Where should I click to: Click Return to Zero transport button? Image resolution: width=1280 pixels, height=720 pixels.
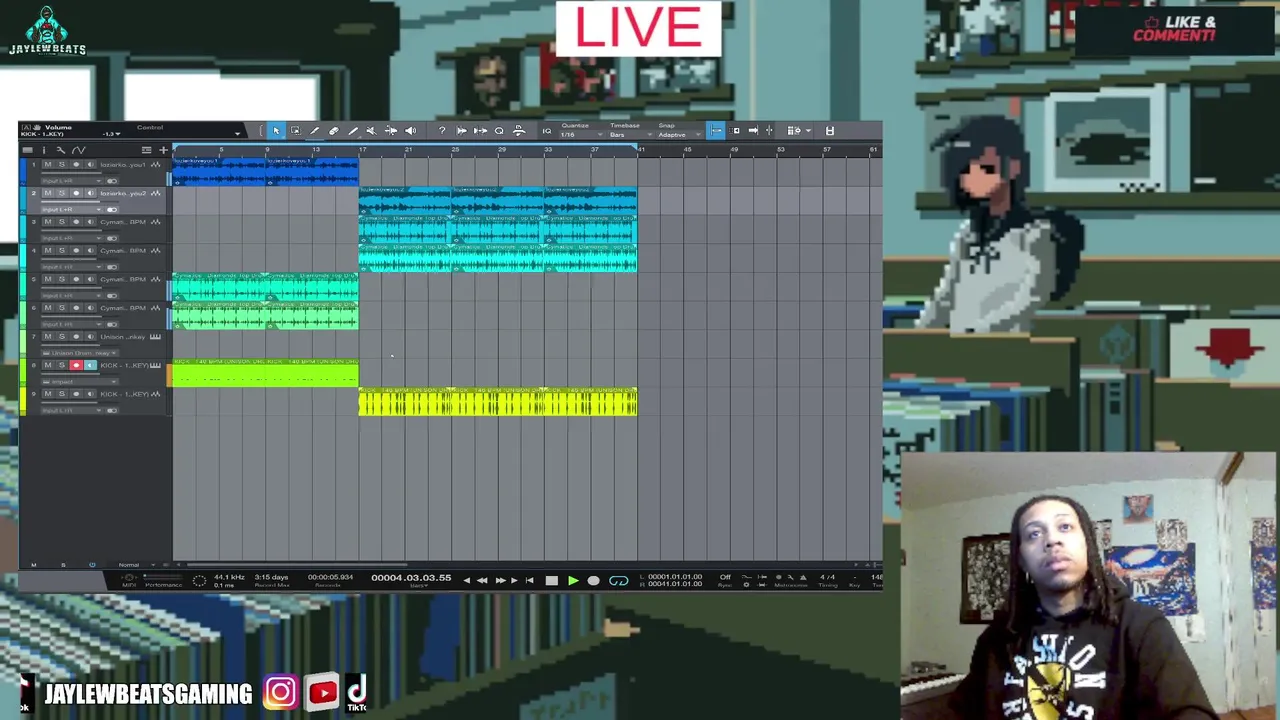(x=530, y=580)
